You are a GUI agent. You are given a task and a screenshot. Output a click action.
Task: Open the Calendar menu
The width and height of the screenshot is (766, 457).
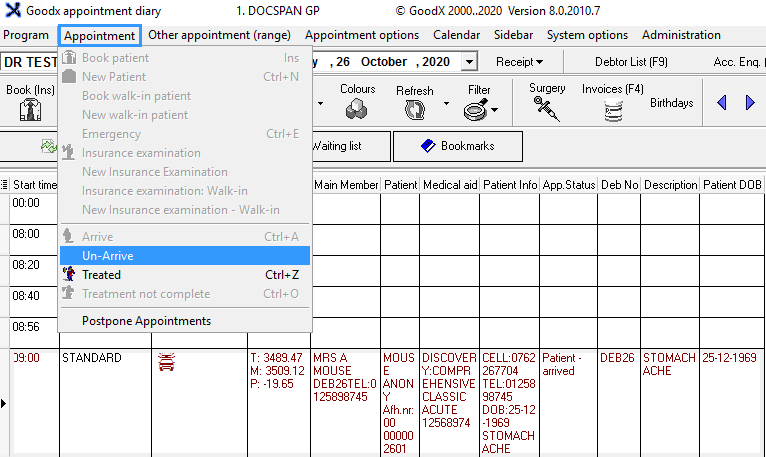[x=456, y=35]
